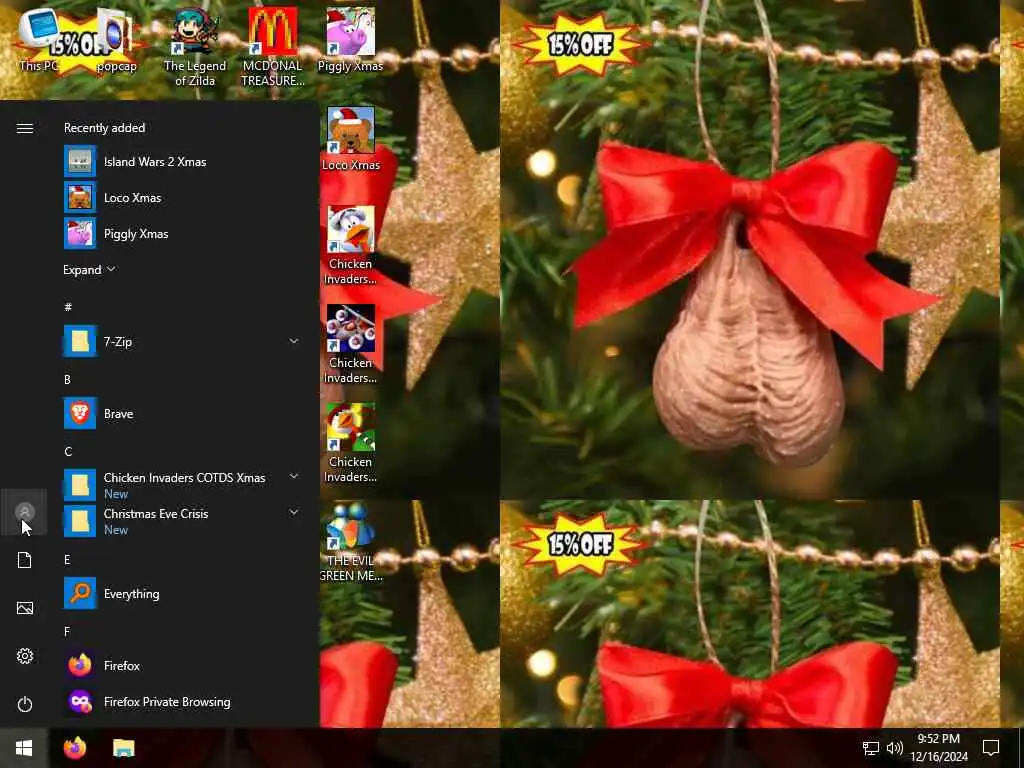
Task: Open Firefox from the taskbar
Action: coord(75,748)
